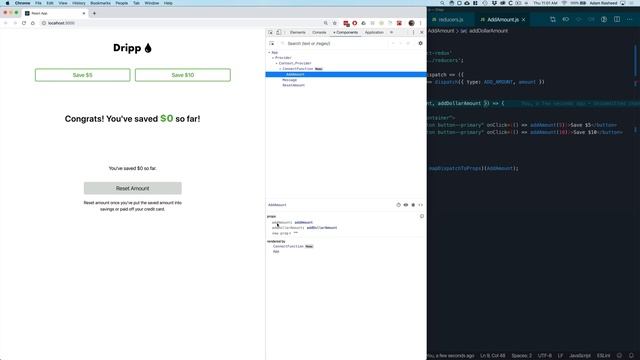Copy props to clipboard icon

422,216
